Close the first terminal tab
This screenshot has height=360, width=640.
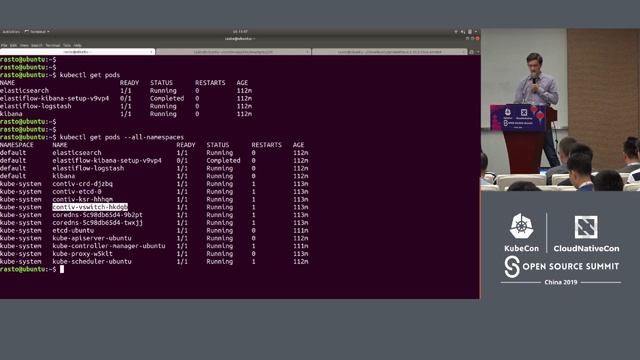coord(151,52)
